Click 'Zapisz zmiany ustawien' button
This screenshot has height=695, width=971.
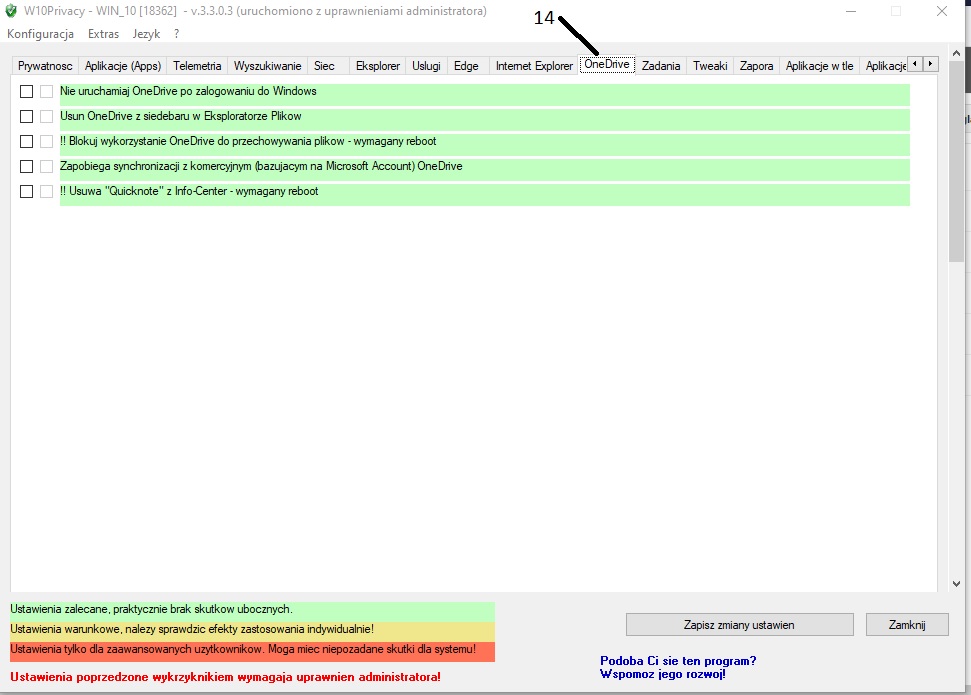click(739, 625)
